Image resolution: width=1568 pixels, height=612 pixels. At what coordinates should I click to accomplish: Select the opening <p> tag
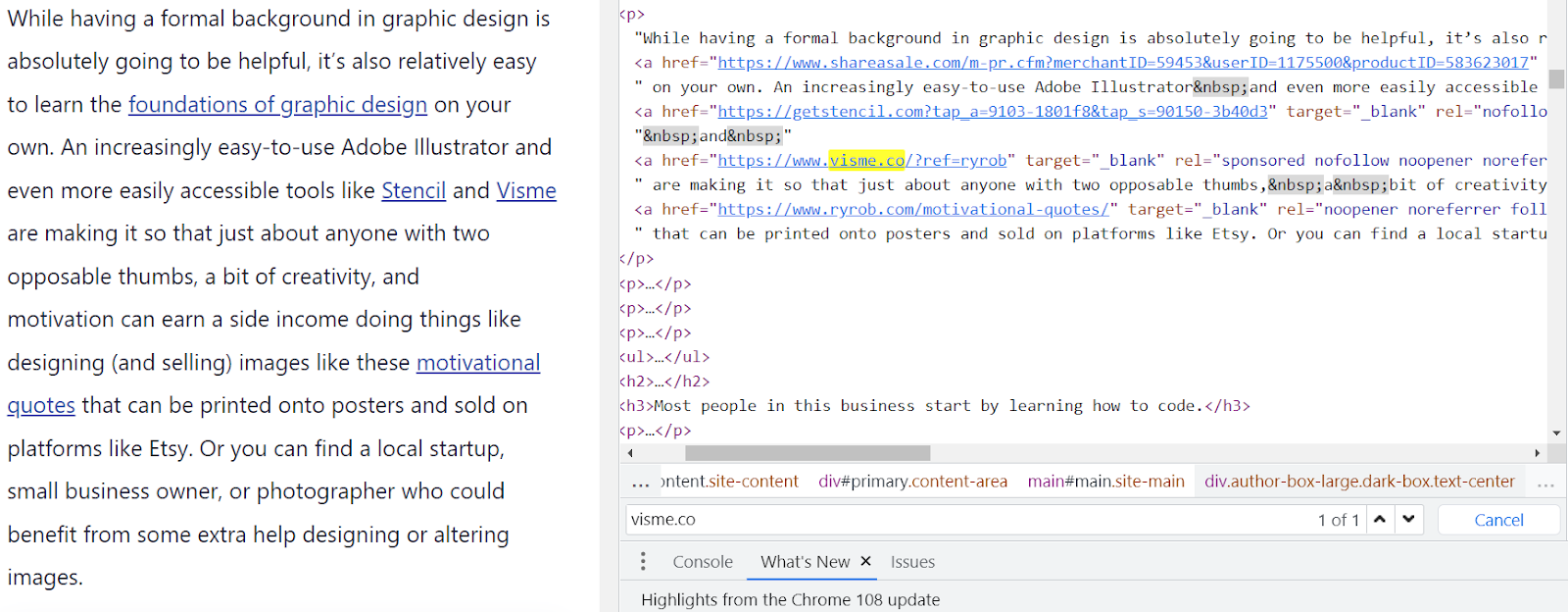pos(632,14)
